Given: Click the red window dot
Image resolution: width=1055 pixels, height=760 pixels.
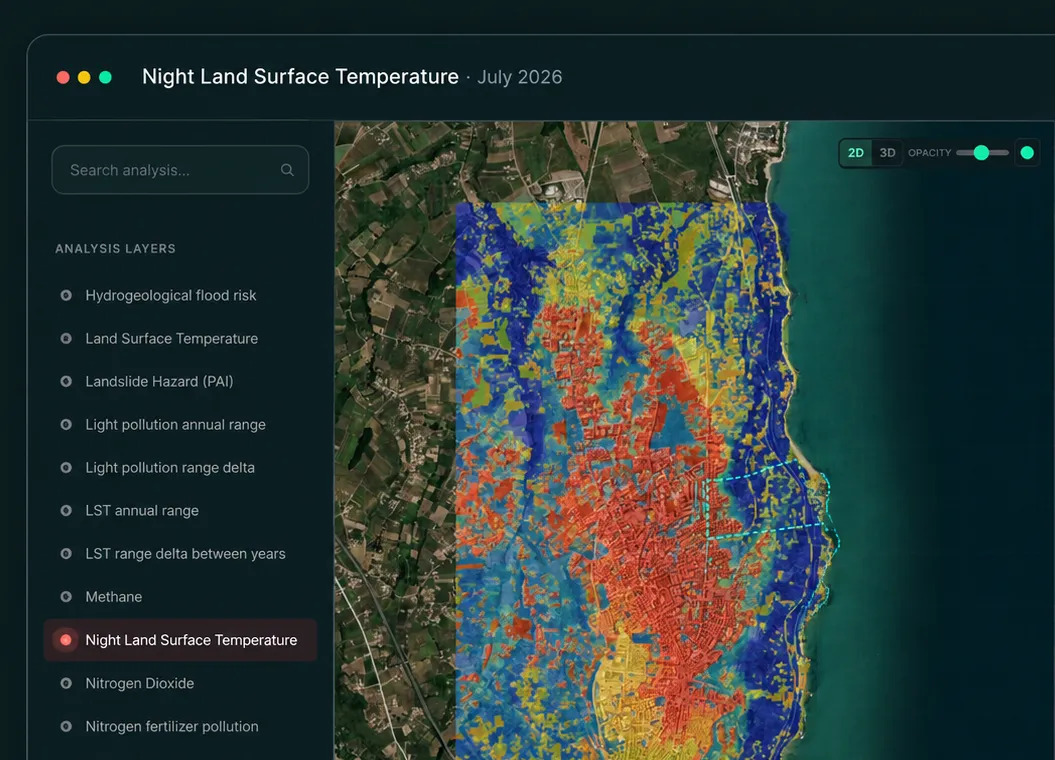Looking at the screenshot, I should tap(63, 77).
